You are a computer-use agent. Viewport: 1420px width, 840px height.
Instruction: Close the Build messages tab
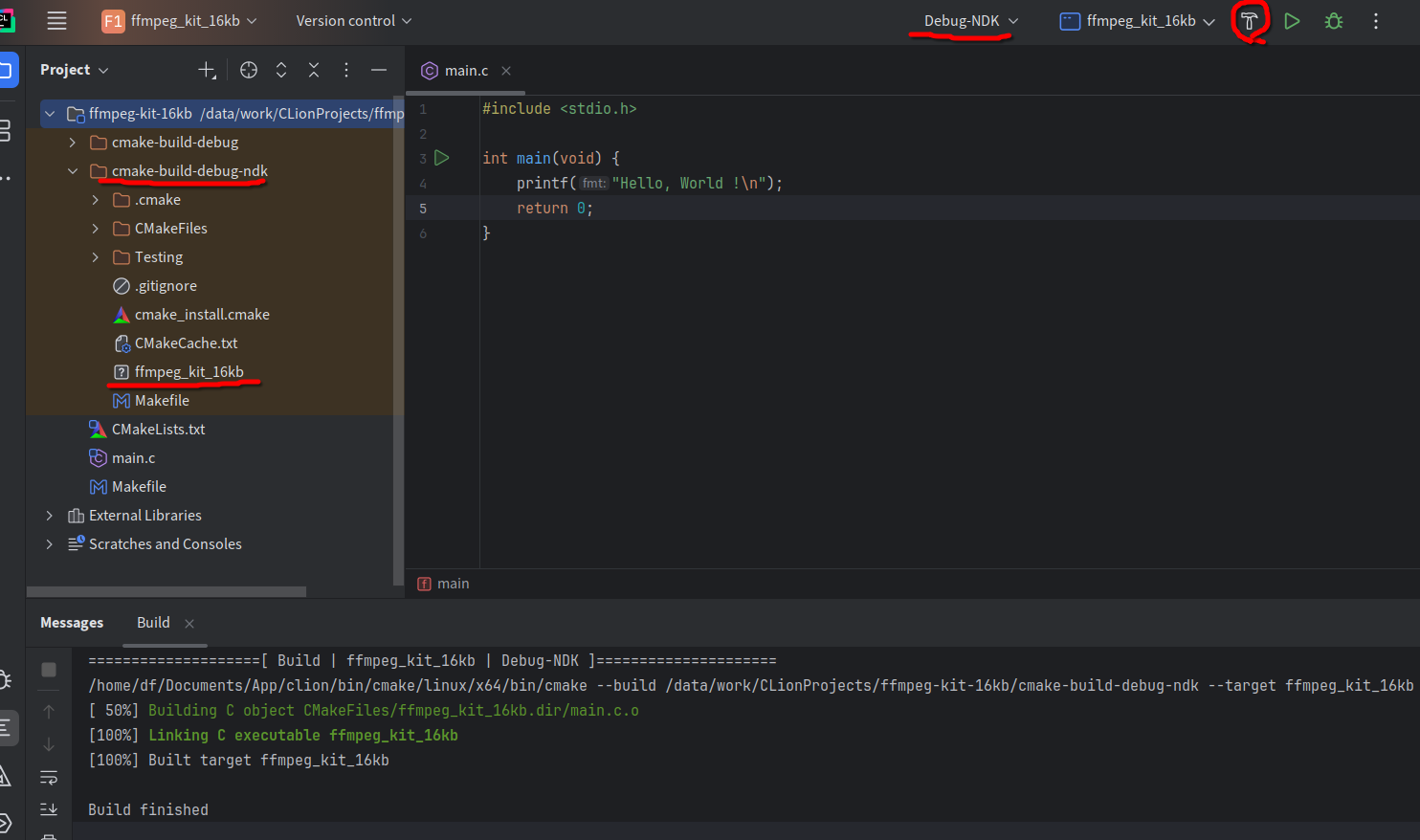[x=189, y=624]
